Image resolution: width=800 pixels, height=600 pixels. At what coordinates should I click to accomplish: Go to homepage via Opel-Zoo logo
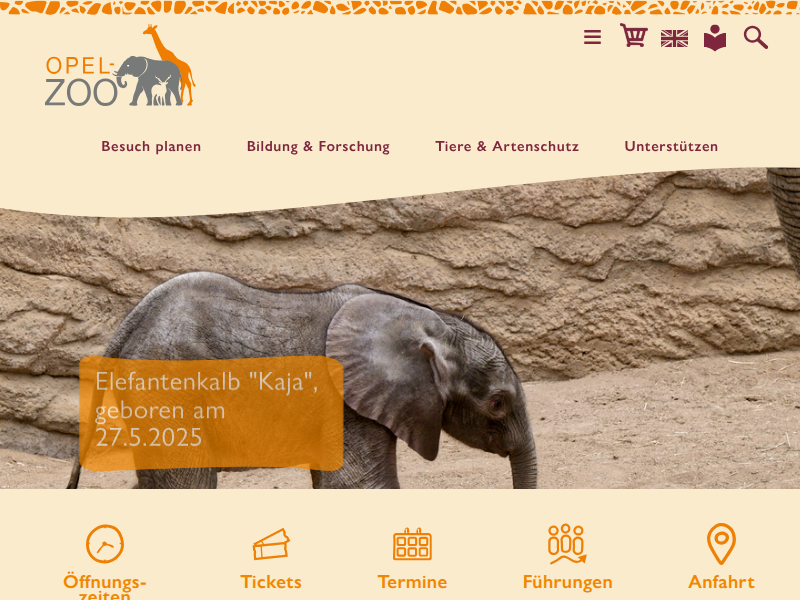click(x=120, y=65)
